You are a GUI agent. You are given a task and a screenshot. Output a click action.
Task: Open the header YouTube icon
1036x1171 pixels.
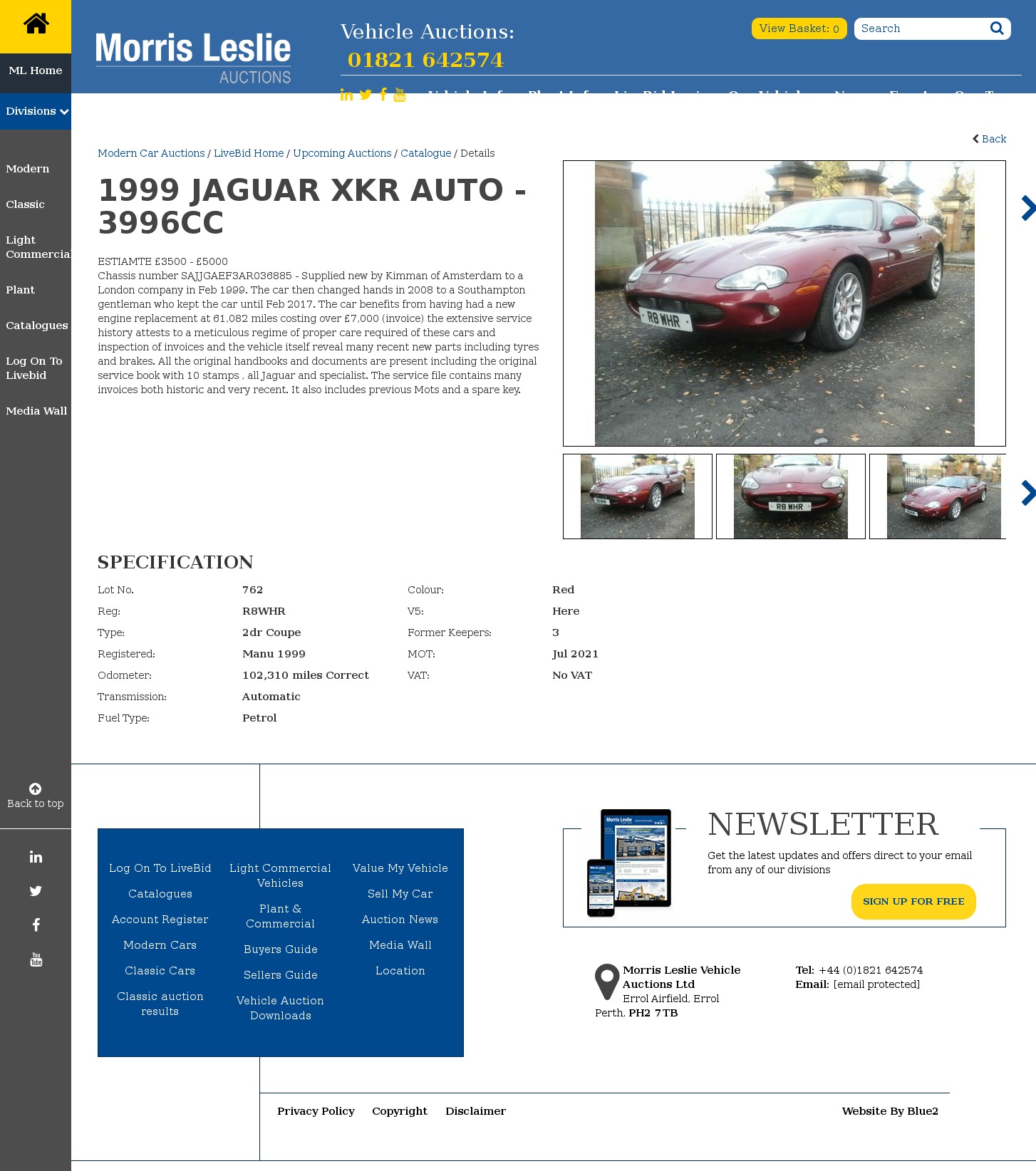400,95
